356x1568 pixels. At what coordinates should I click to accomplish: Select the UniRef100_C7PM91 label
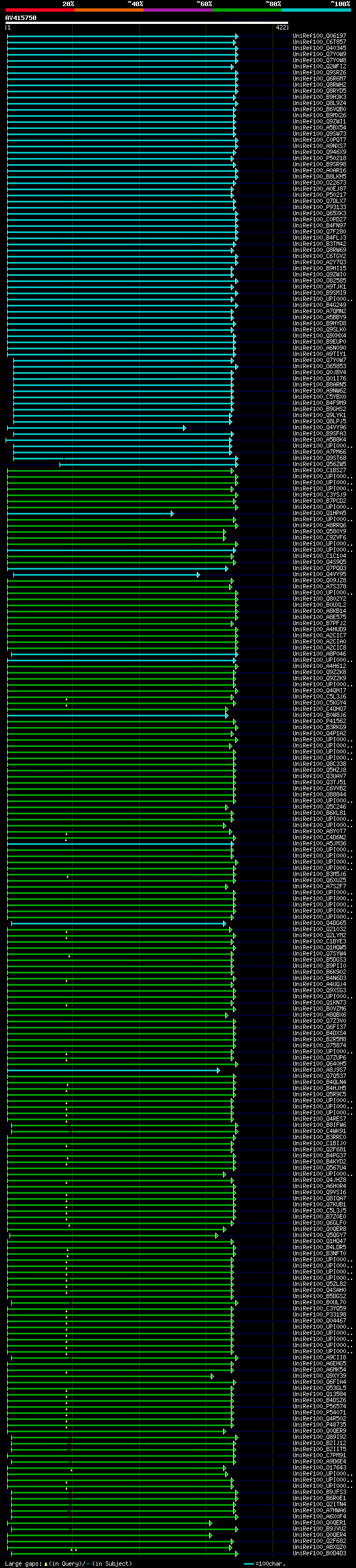coord(319,1455)
